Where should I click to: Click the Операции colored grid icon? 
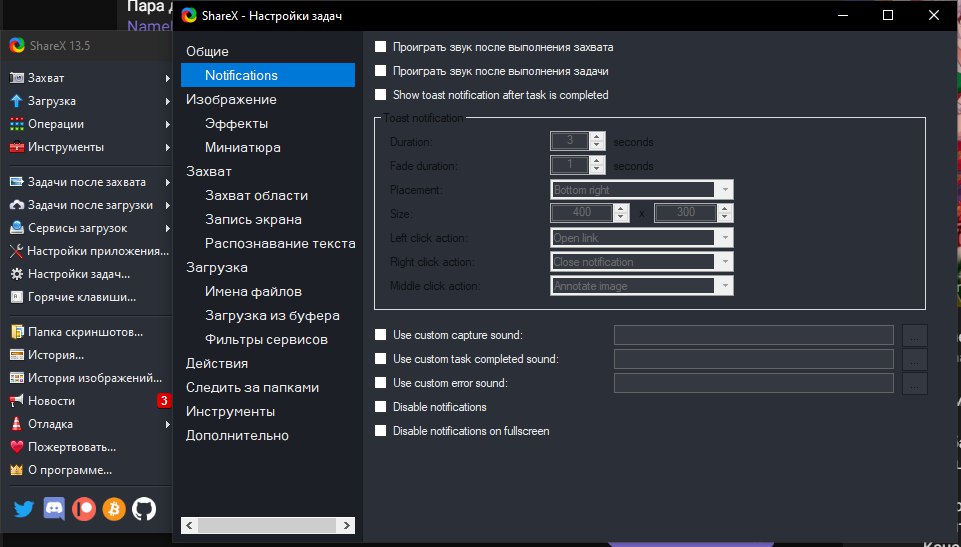click(17, 124)
